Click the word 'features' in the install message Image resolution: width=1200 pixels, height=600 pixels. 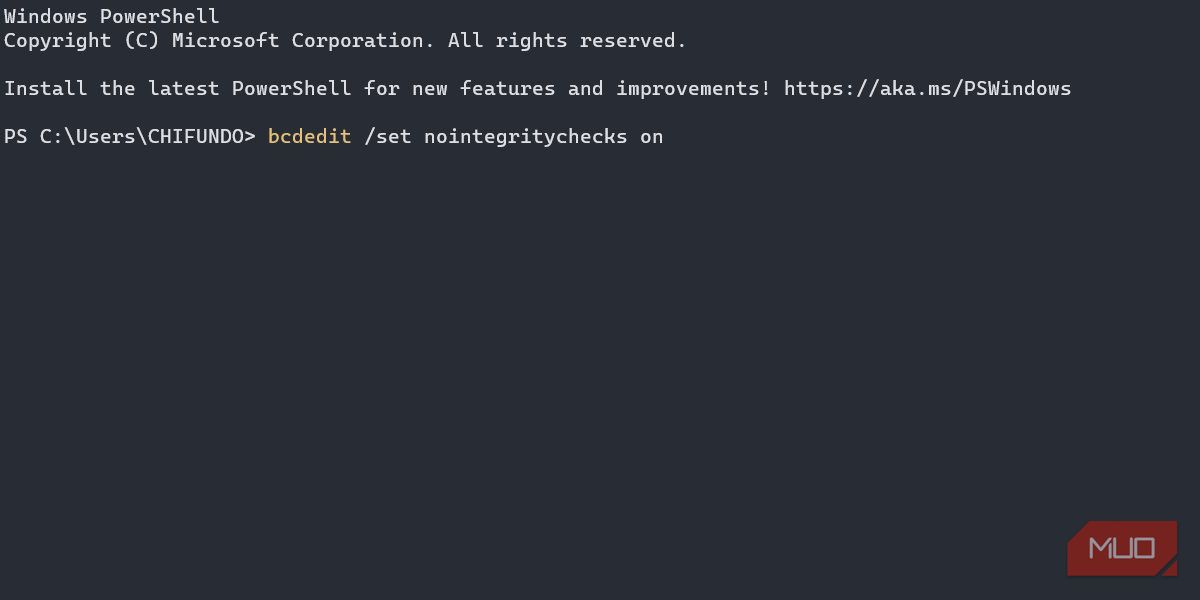[508, 89]
